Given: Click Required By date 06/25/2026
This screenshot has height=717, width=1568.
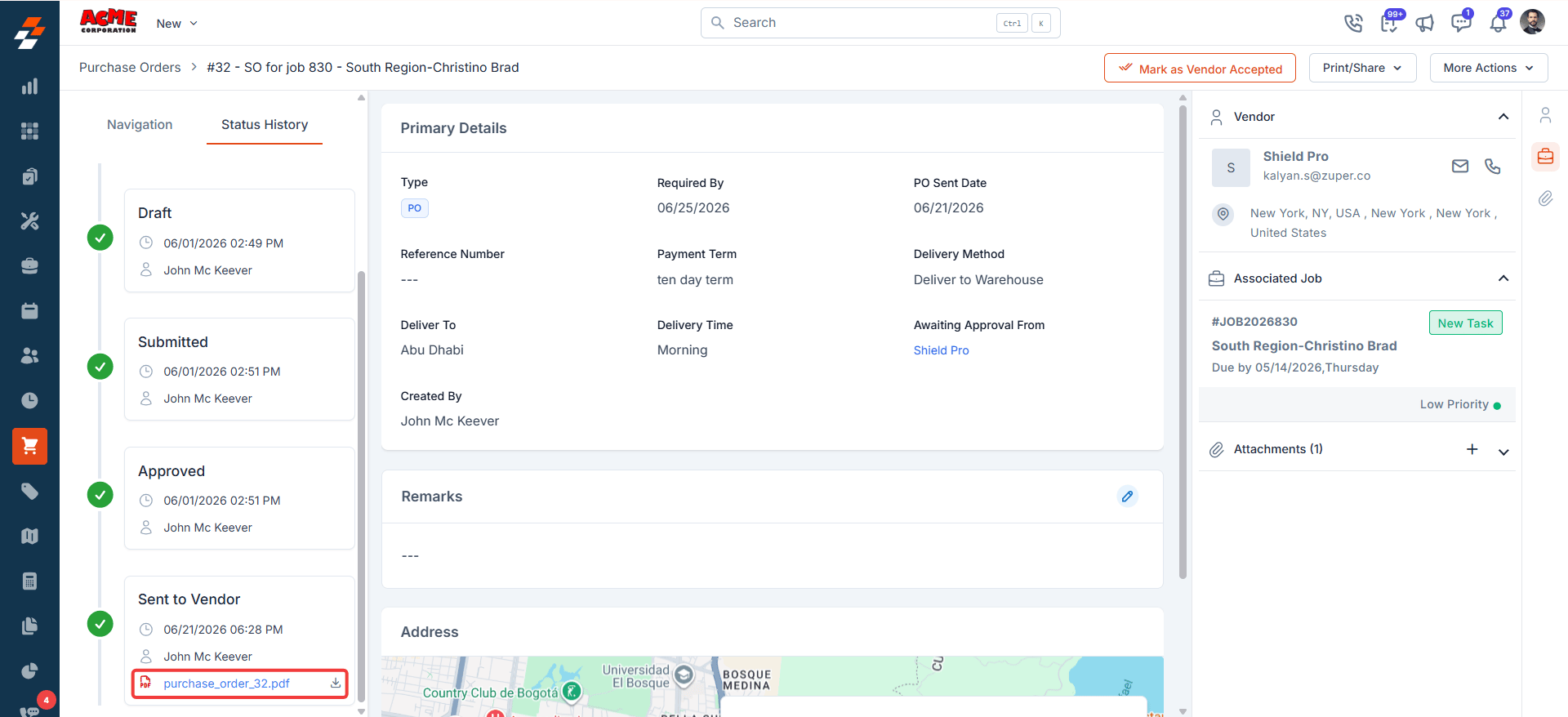Looking at the screenshot, I should click(x=693, y=208).
